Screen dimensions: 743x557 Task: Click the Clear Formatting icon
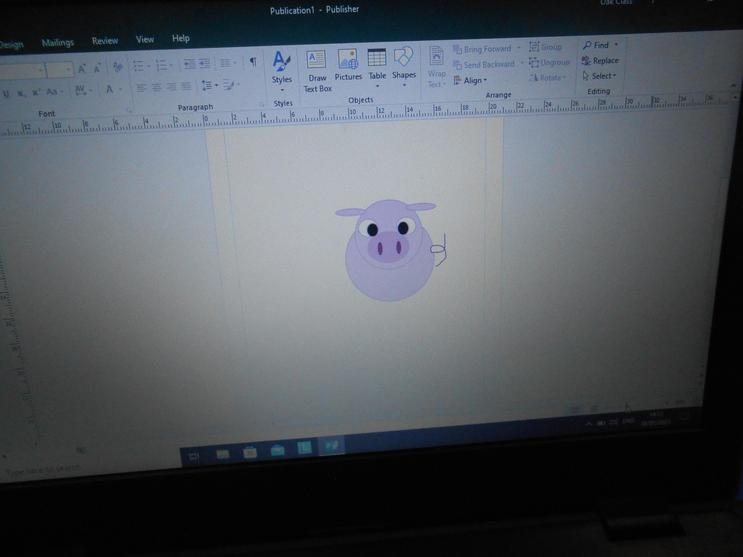click(118, 67)
